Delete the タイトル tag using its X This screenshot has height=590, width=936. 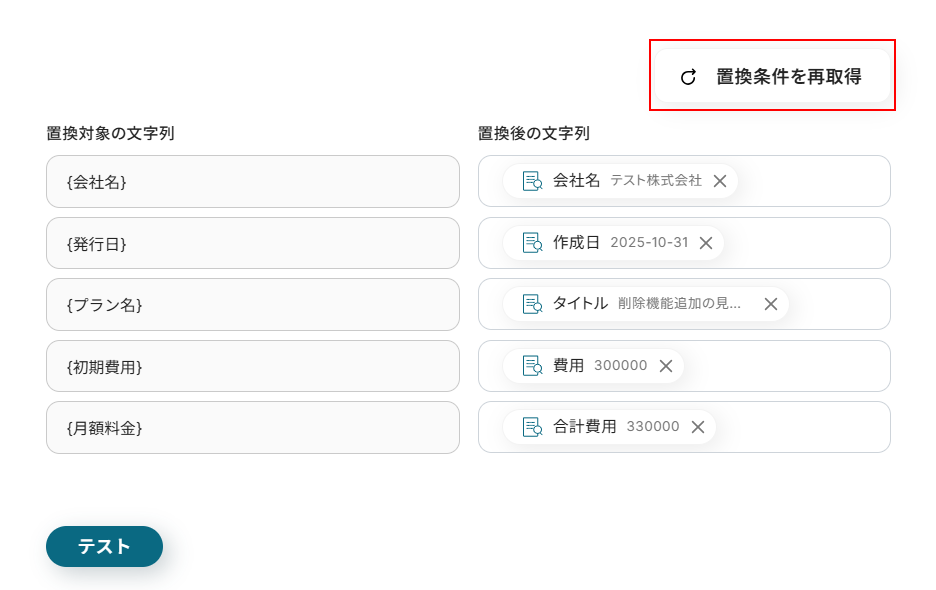click(771, 304)
